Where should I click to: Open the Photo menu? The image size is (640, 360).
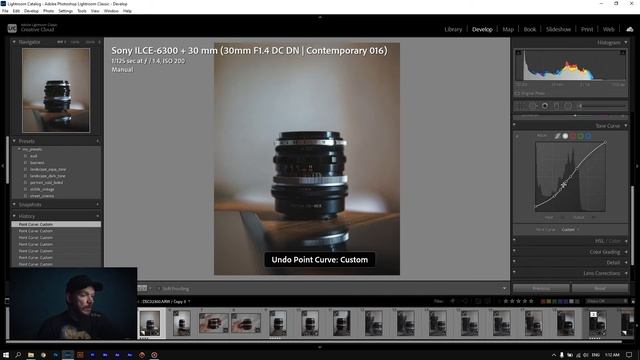(48, 11)
